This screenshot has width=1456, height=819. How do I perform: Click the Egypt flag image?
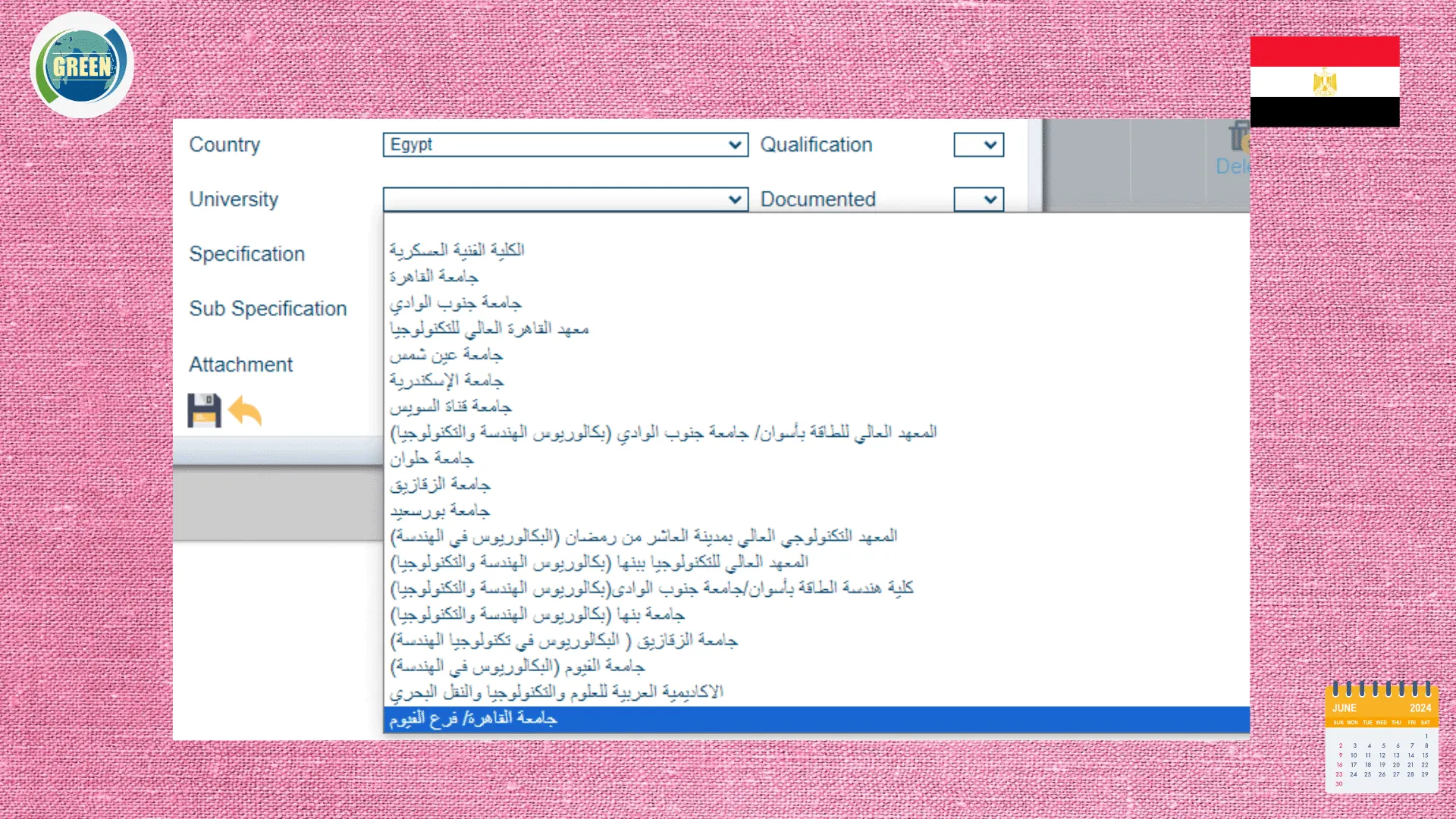1324,81
